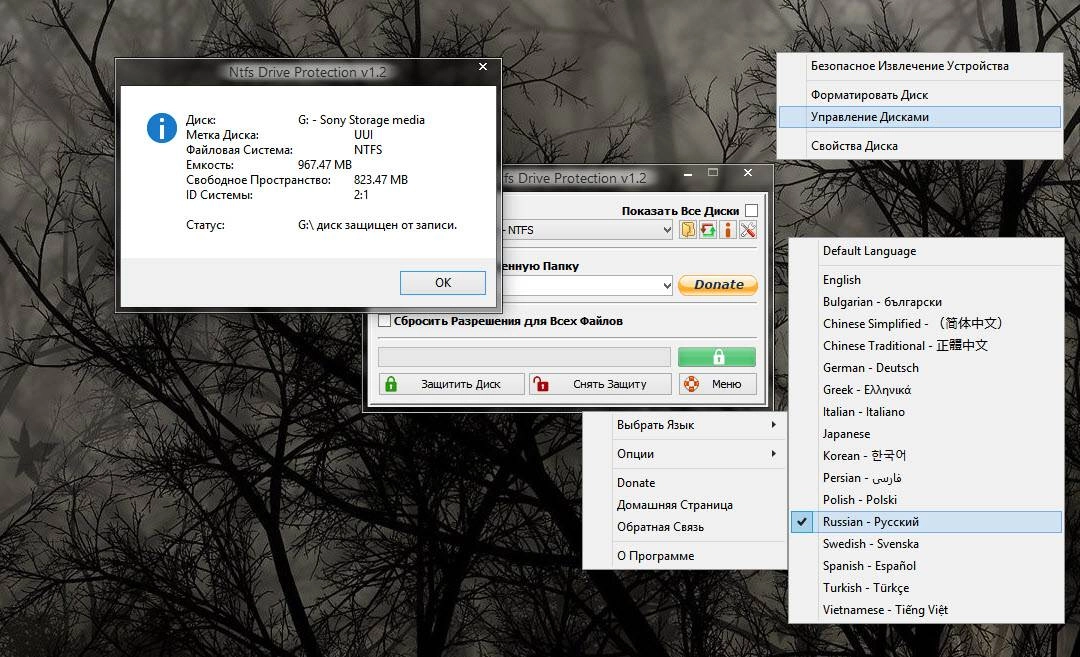Click the refresh drive list icon

[x=707, y=230]
